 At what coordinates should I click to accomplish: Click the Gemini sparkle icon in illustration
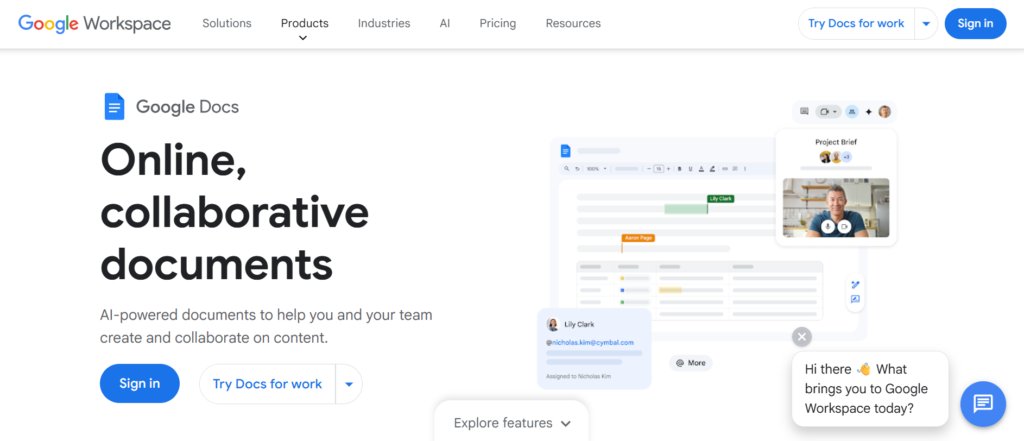click(868, 111)
